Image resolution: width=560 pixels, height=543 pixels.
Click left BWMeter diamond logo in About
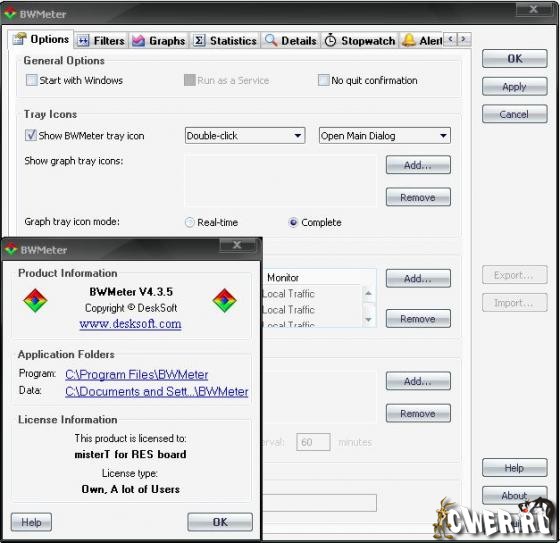tap(35, 300)
